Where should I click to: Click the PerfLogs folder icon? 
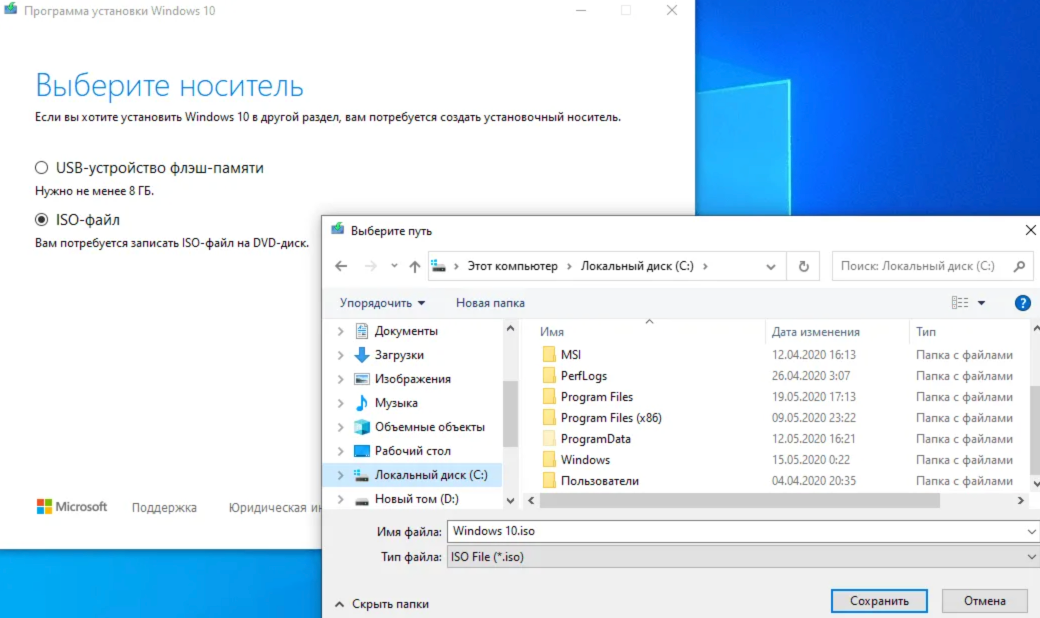coord(549,376)
